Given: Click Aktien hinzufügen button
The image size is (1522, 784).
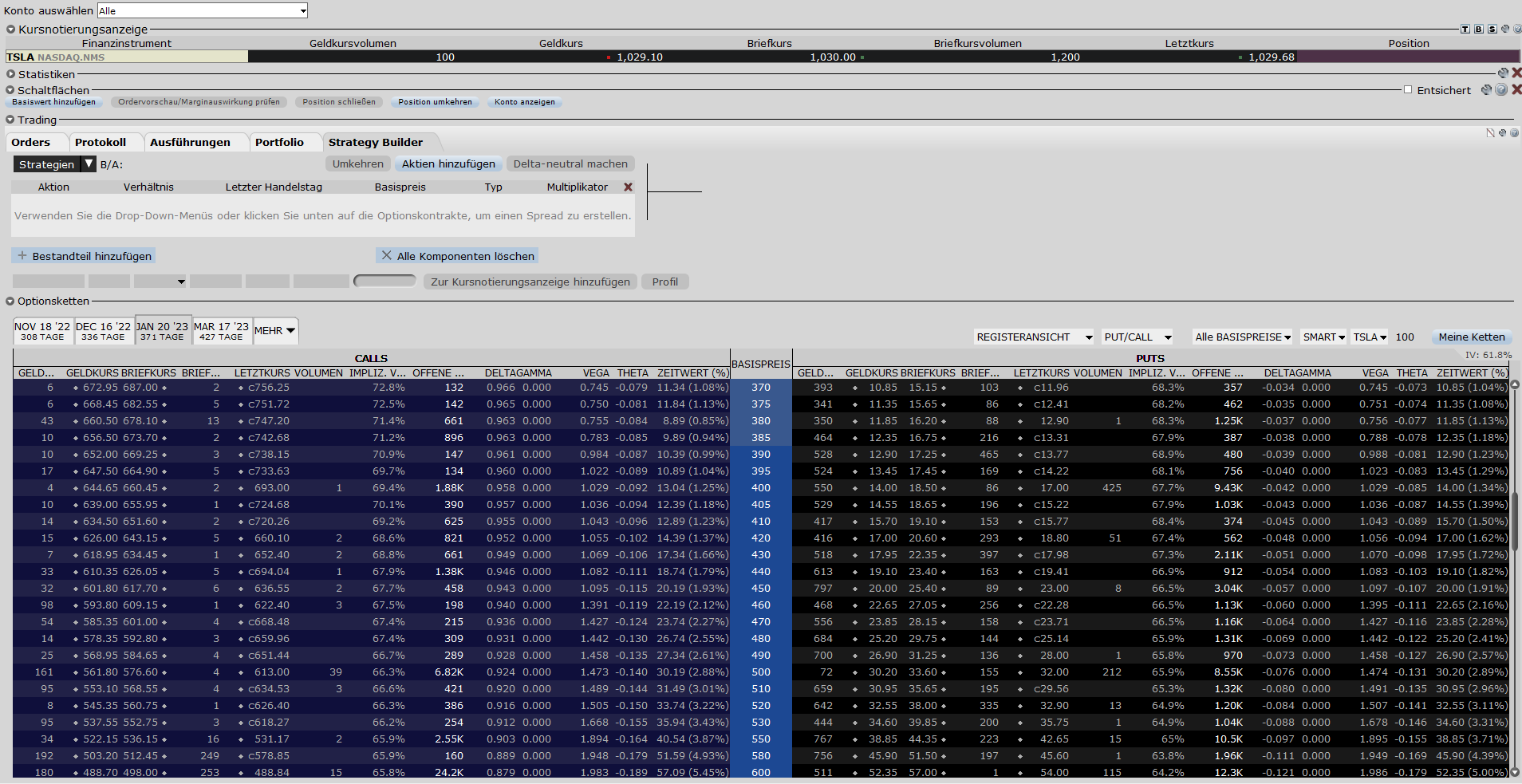Looking at the screenshot, I should click(448, 163).
